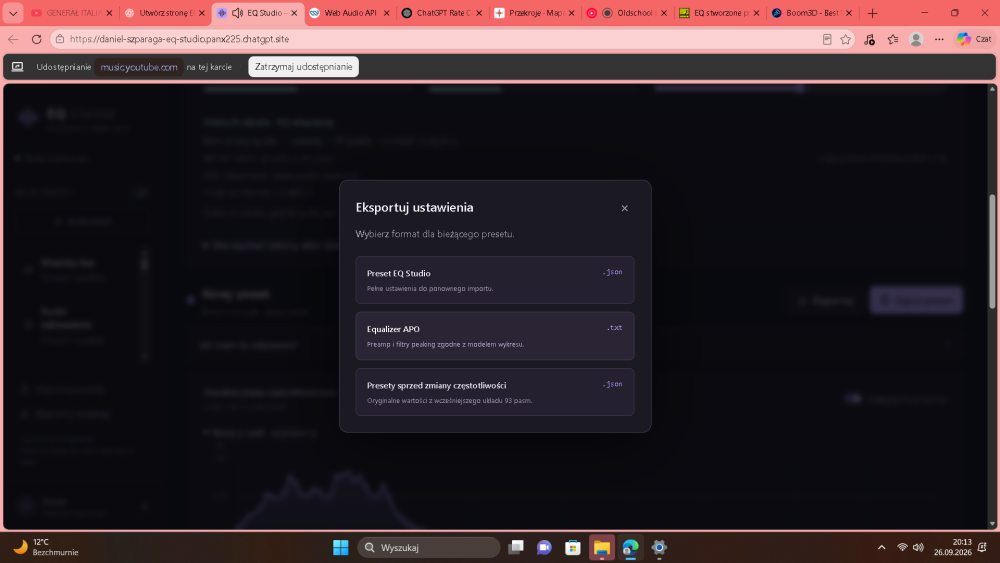This screenshot has width=1000, height=563.
Task: Open clock and date 20:13
Action: coord(953,547)
